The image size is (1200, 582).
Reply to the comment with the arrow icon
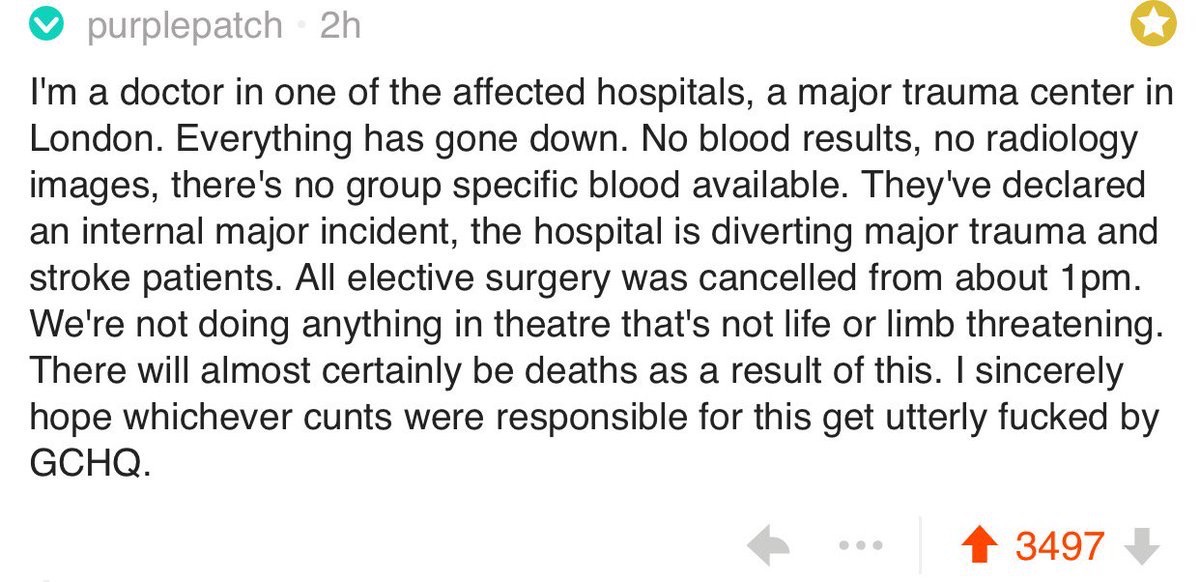771,546
